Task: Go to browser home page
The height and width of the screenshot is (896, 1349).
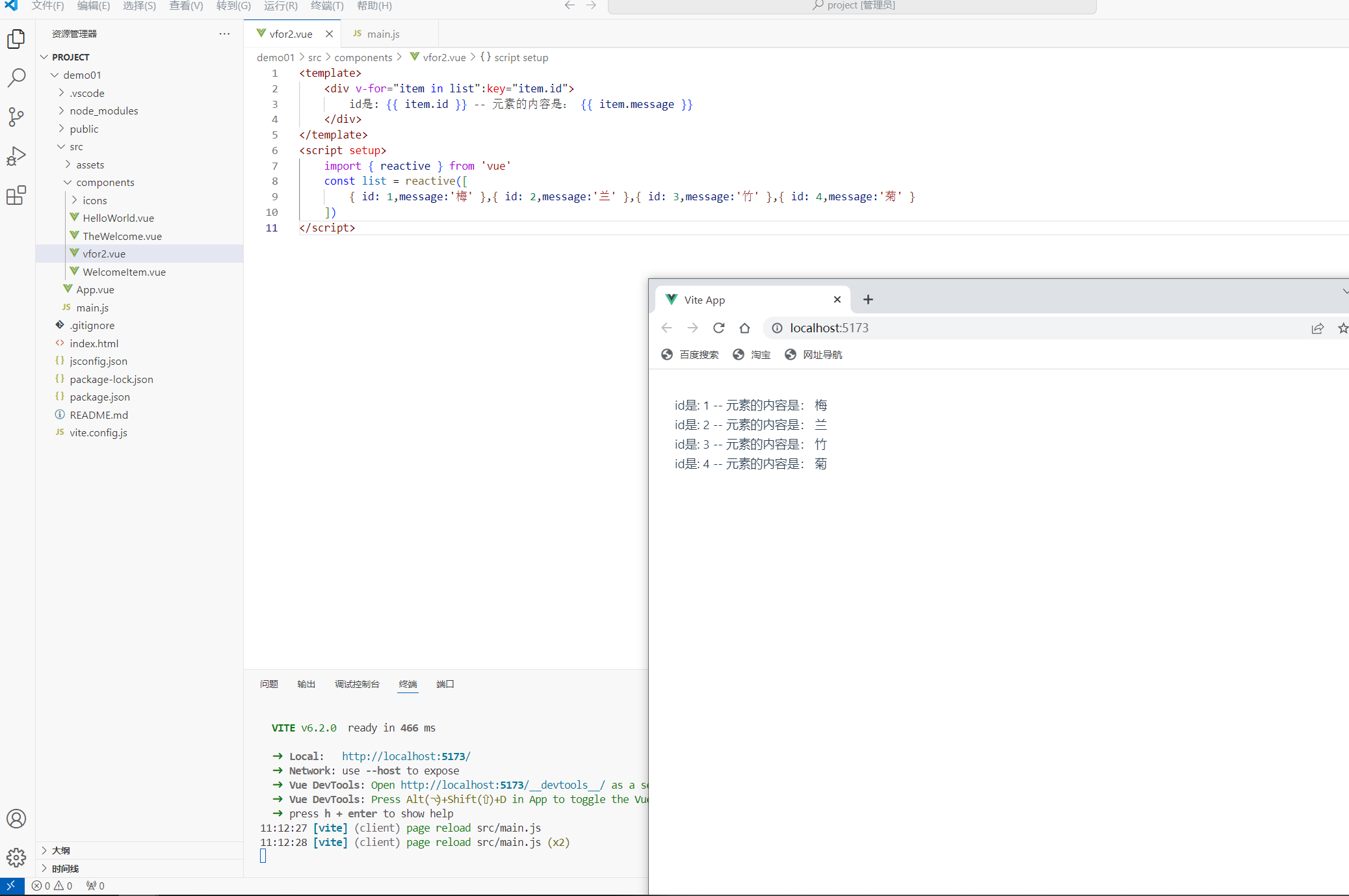Action: pyautogui.click(x=744, y=328)
